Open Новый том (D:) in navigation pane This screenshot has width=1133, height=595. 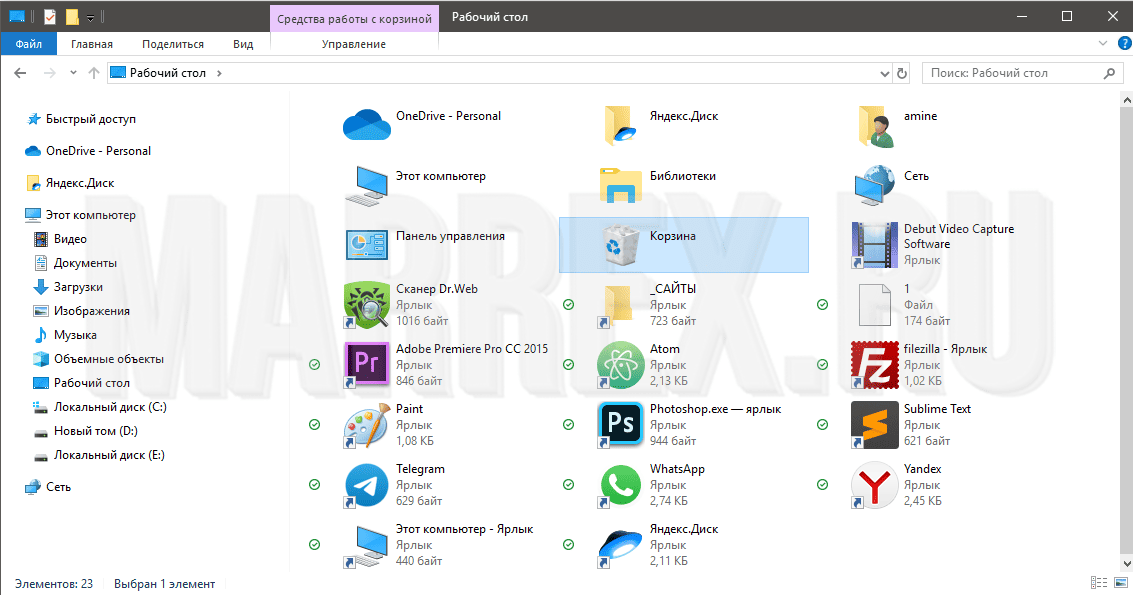click(95, 430)
